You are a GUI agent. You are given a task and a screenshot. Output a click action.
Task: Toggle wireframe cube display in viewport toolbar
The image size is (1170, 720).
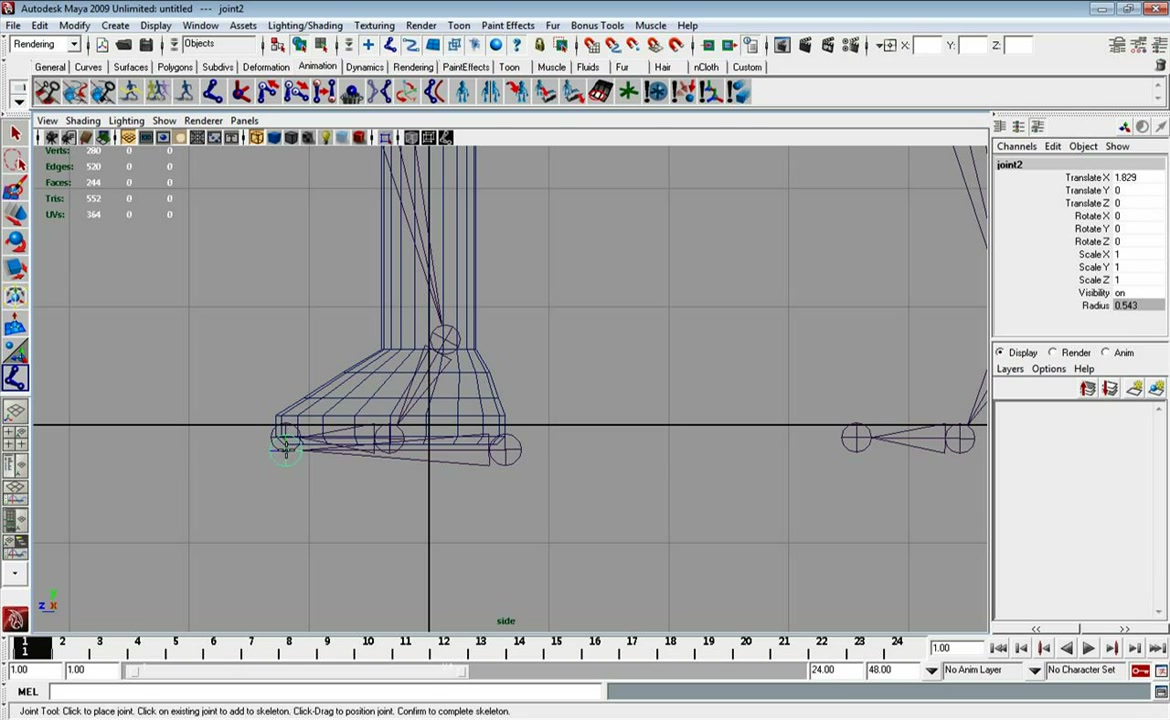click(257, 137)
